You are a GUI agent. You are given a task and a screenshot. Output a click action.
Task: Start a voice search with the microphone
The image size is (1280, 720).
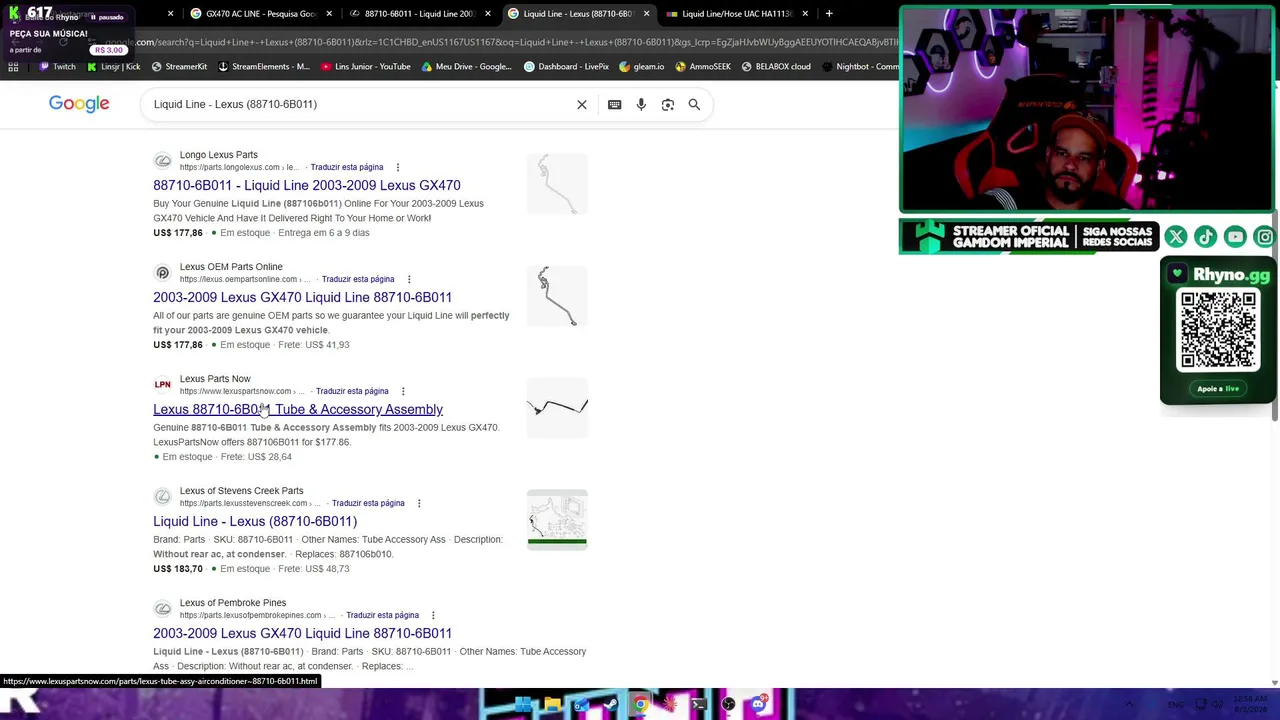click(x=641, y=104)
